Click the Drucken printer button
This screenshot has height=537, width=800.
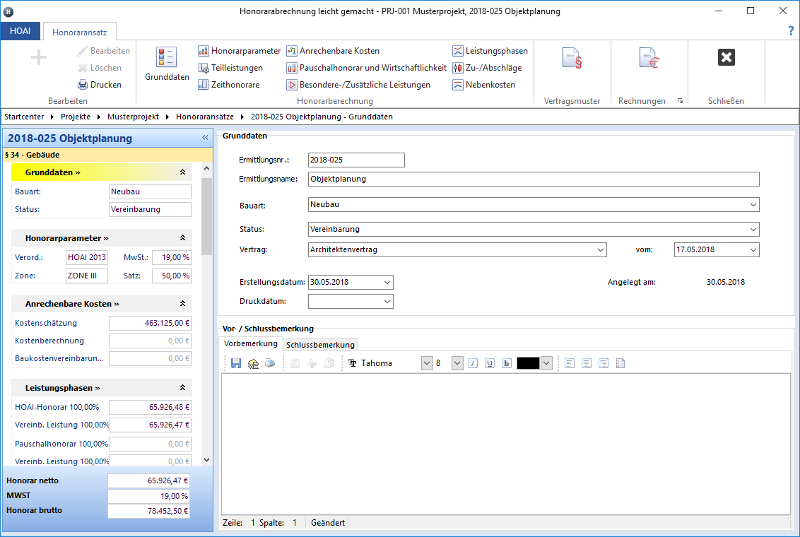[98, 85]
